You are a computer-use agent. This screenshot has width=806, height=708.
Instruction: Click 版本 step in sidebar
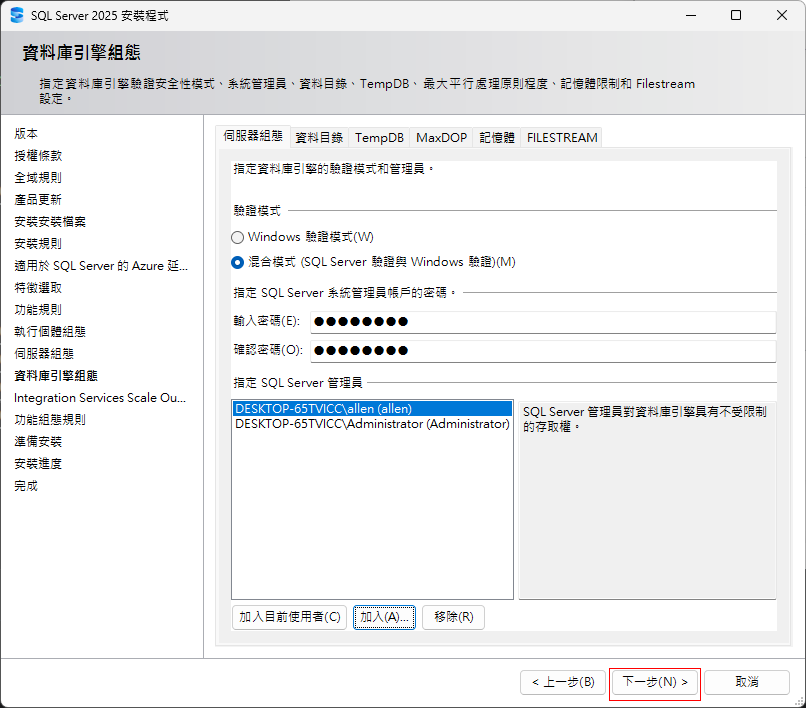[26, 134]
